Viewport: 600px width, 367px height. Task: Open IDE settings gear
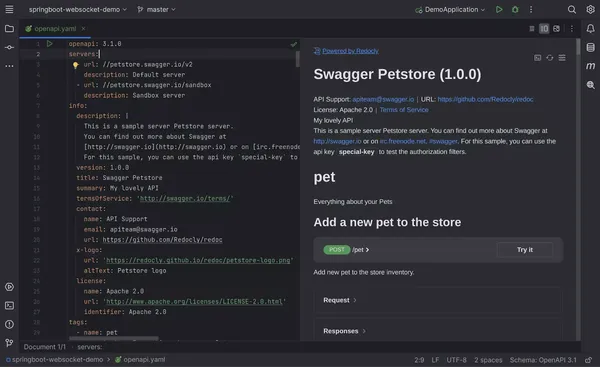point(590,9)
